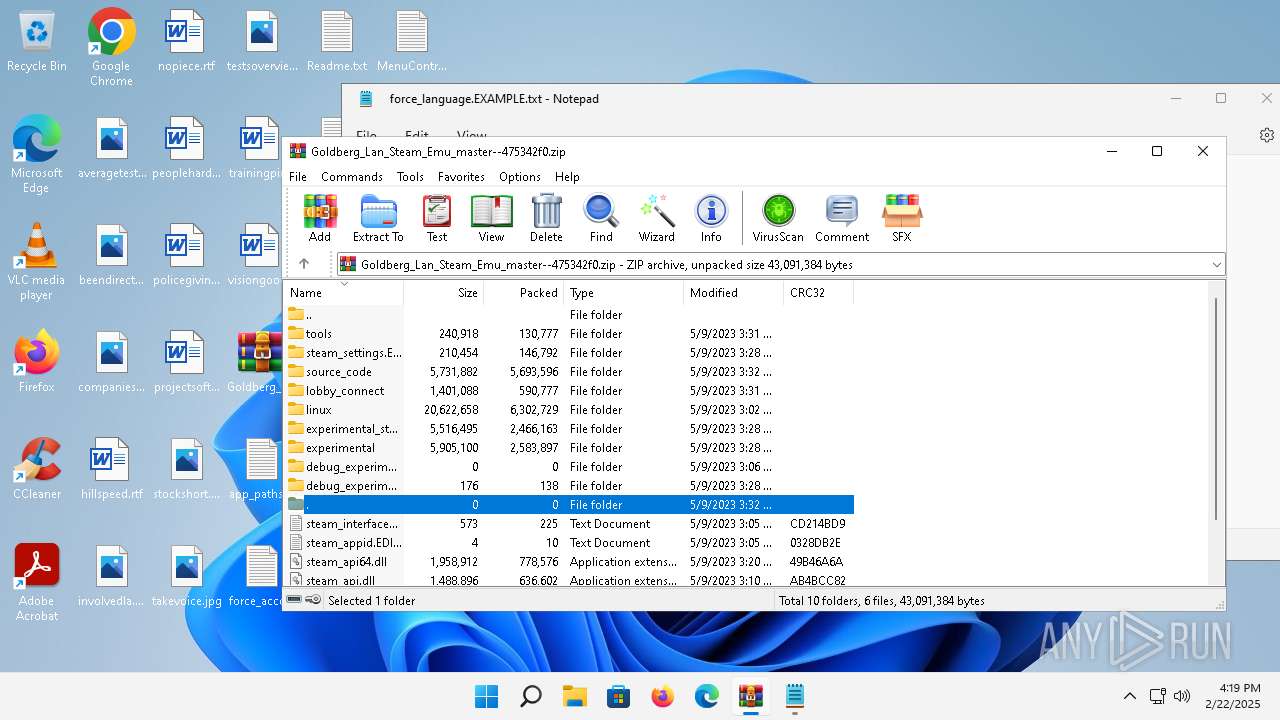Show archive Info

pyautogui.click(x=711, y=218)
